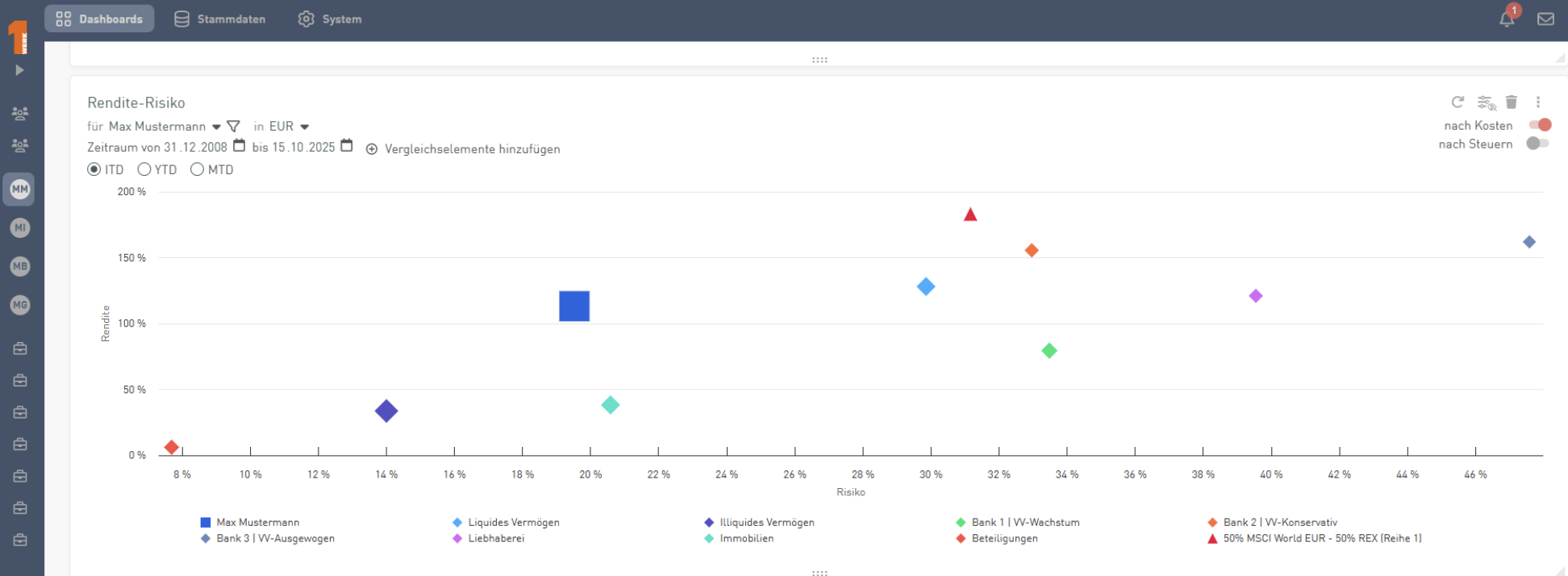1568x576 pixels.
Task: Expand the left sidebar with the arrow
Action: [19, 70]
